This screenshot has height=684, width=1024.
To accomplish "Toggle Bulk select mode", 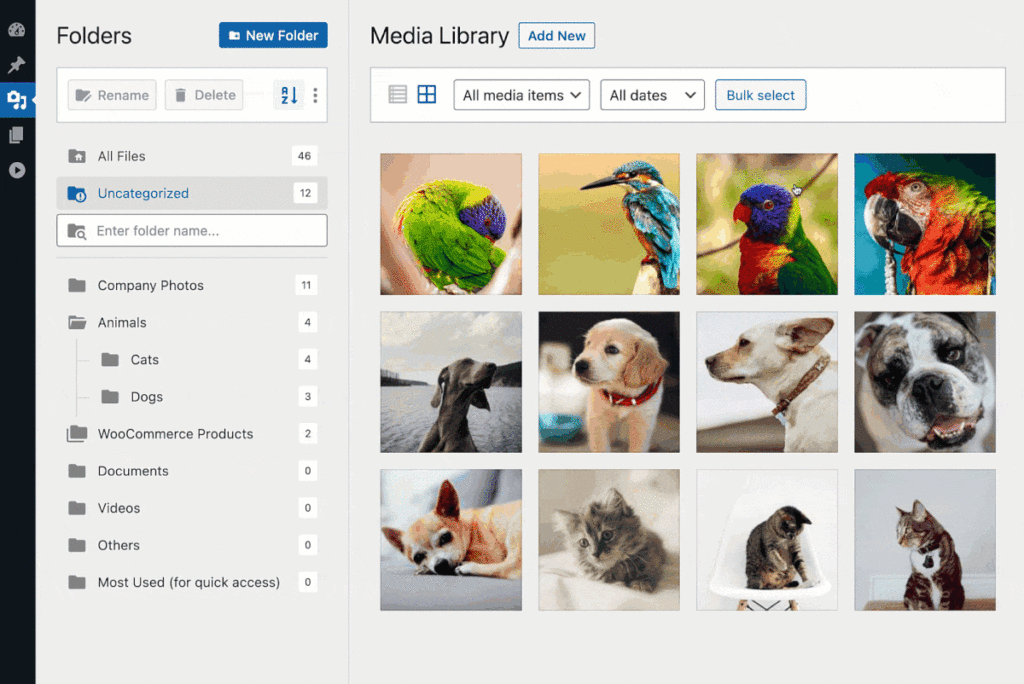I will point(760,95).
